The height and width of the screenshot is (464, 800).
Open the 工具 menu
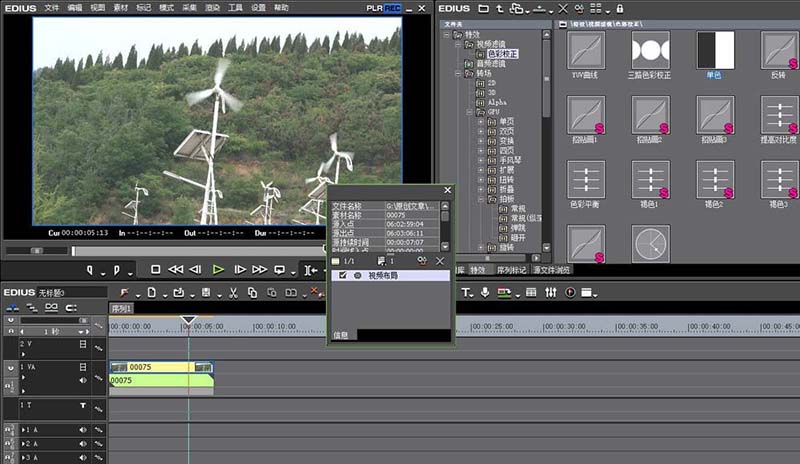pyautogui.click(x=235, y=8)
